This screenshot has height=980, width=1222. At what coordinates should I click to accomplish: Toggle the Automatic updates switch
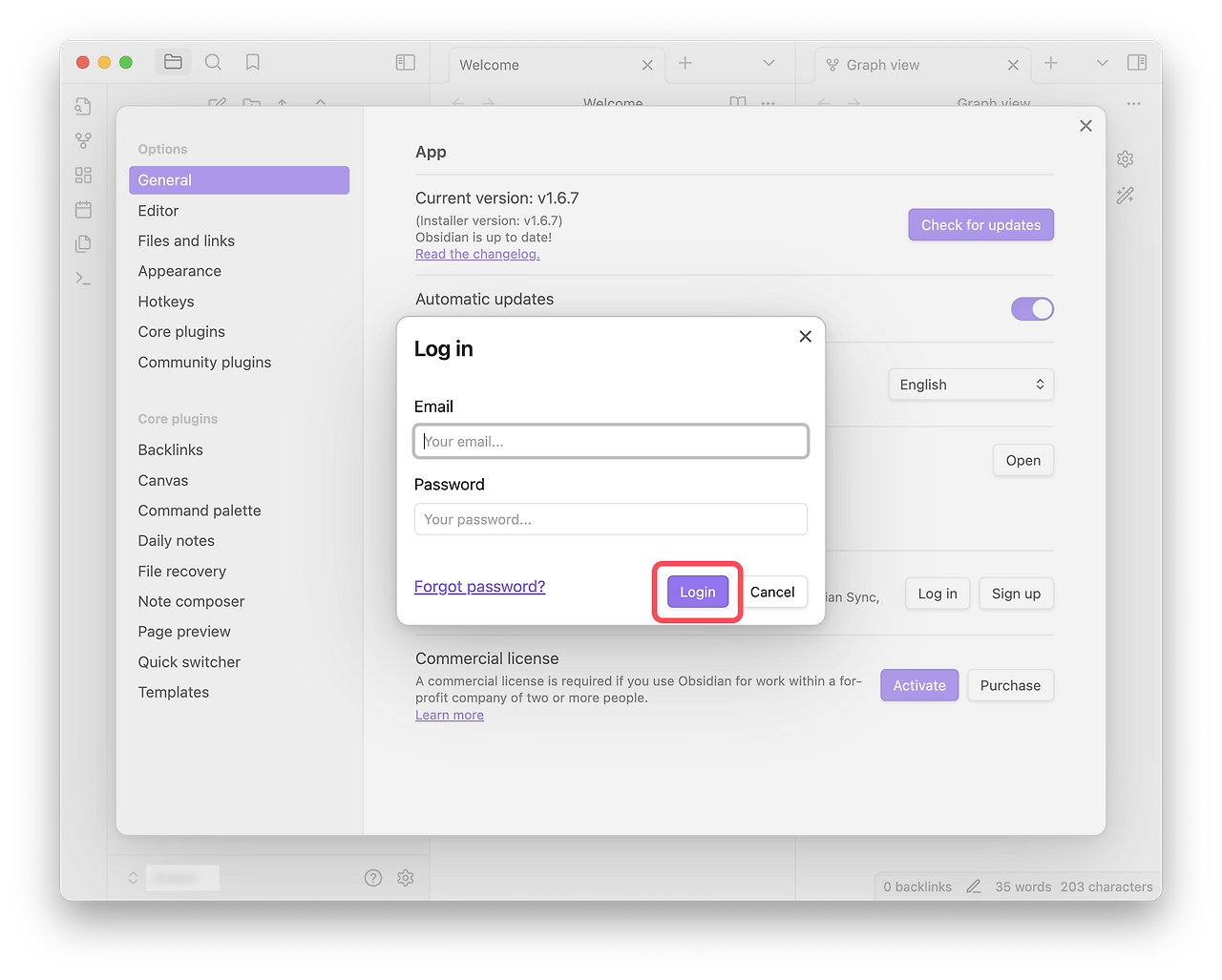(x=1032, y=308)
